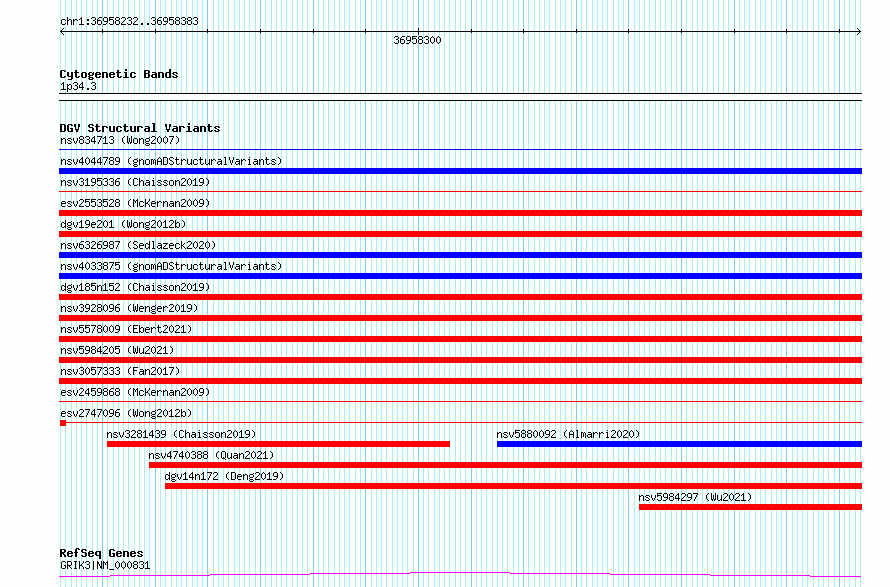Viewport: 890px width, 587px height.
Task: Open the nsv4740388 (Quan2021) label
Action: [211, 455]
